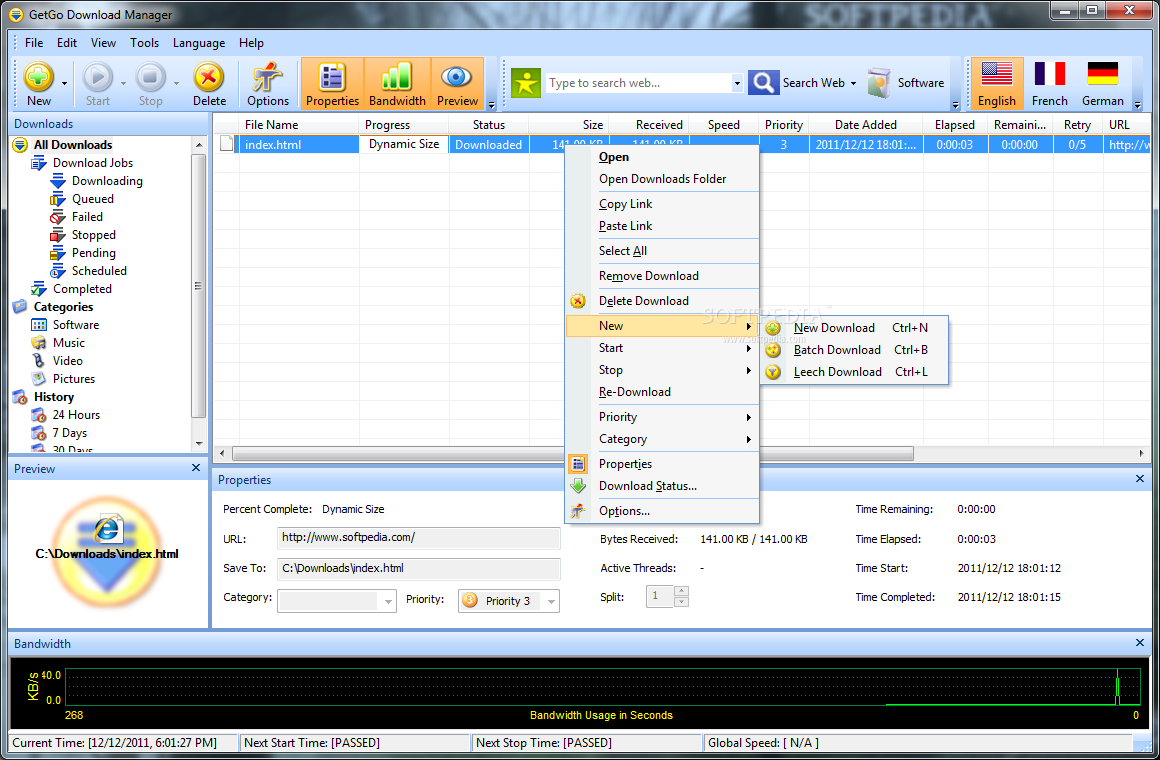Open the Tools menu
1160x760 pixels.
[144, 43]
